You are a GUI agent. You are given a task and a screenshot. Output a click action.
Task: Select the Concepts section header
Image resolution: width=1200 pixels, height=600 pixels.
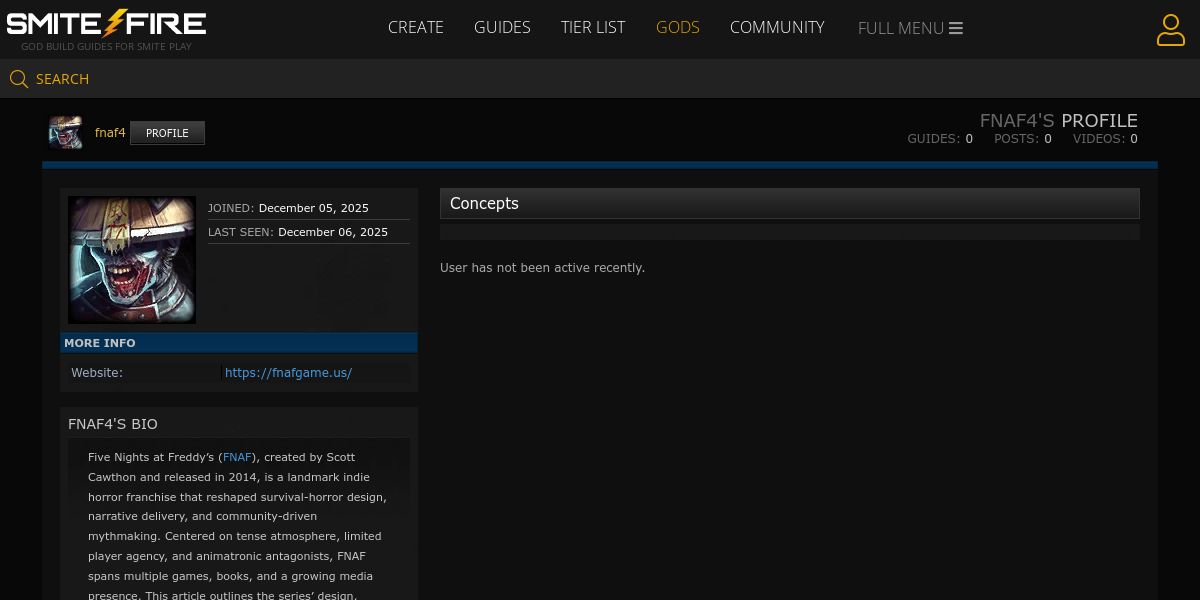point(790,203)
